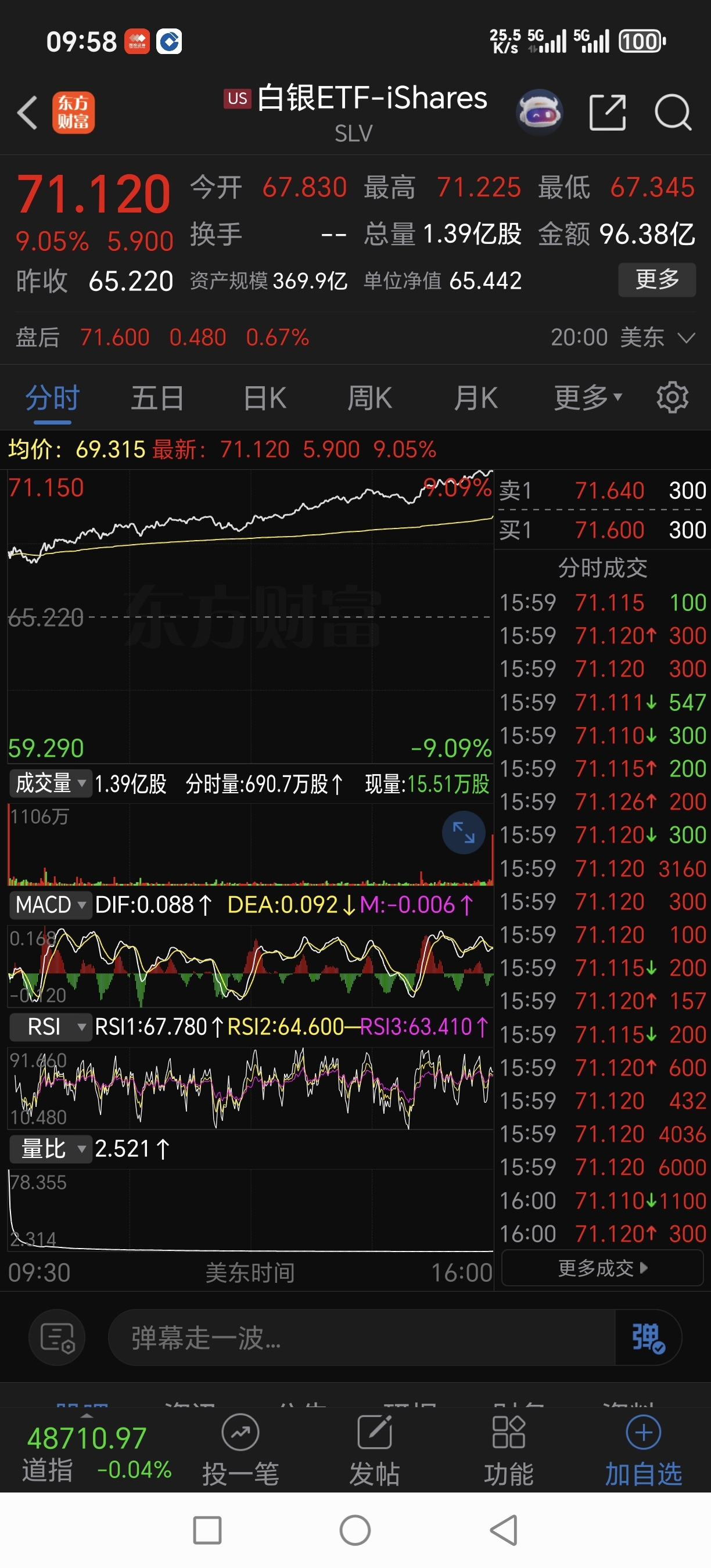This screenshot has height=1568, width=711.
Task: Tap the 15:59 71.120 6000 trade row
Action: click(x=602, y=1167)
